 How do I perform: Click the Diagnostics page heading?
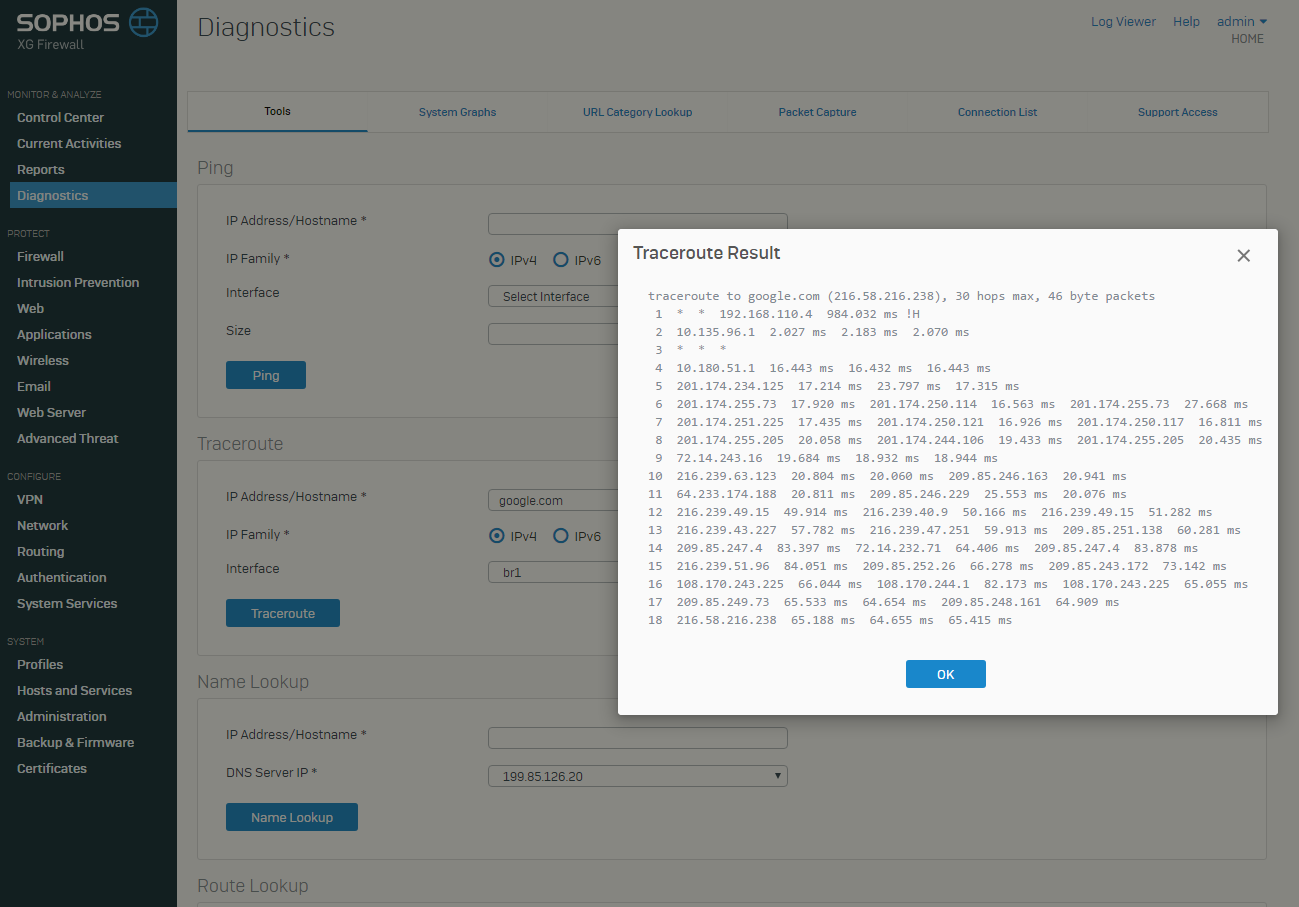[266, 27]
